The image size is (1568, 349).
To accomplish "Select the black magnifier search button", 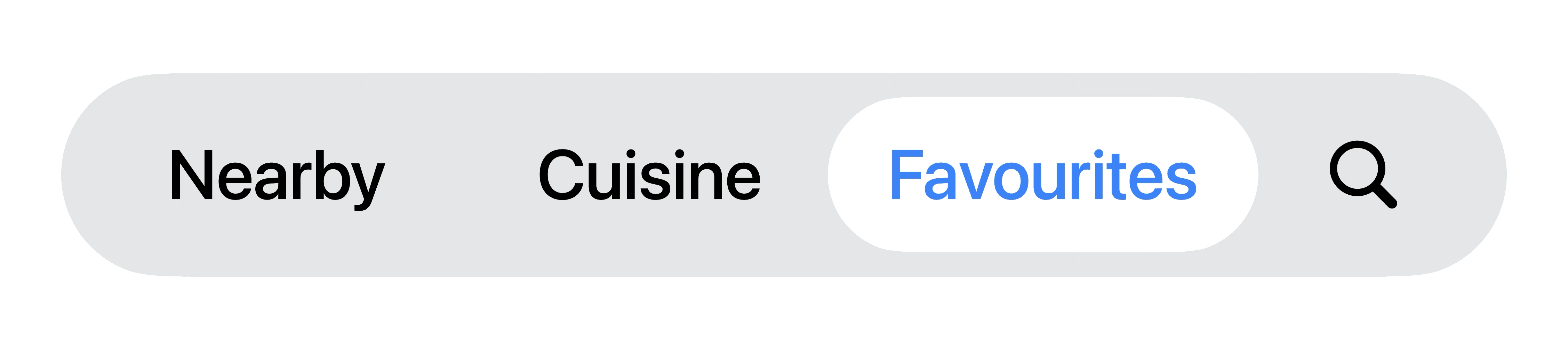I will pyautogui.click(x=1363, y=174).
